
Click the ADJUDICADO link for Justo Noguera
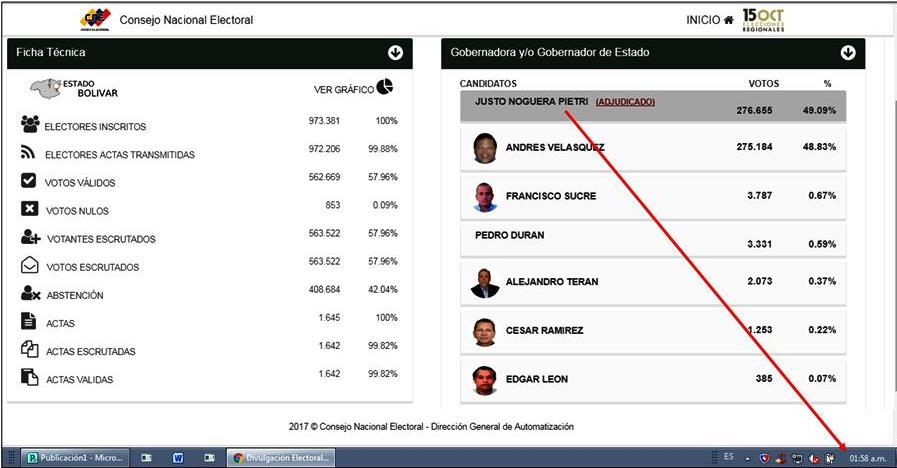625,101
